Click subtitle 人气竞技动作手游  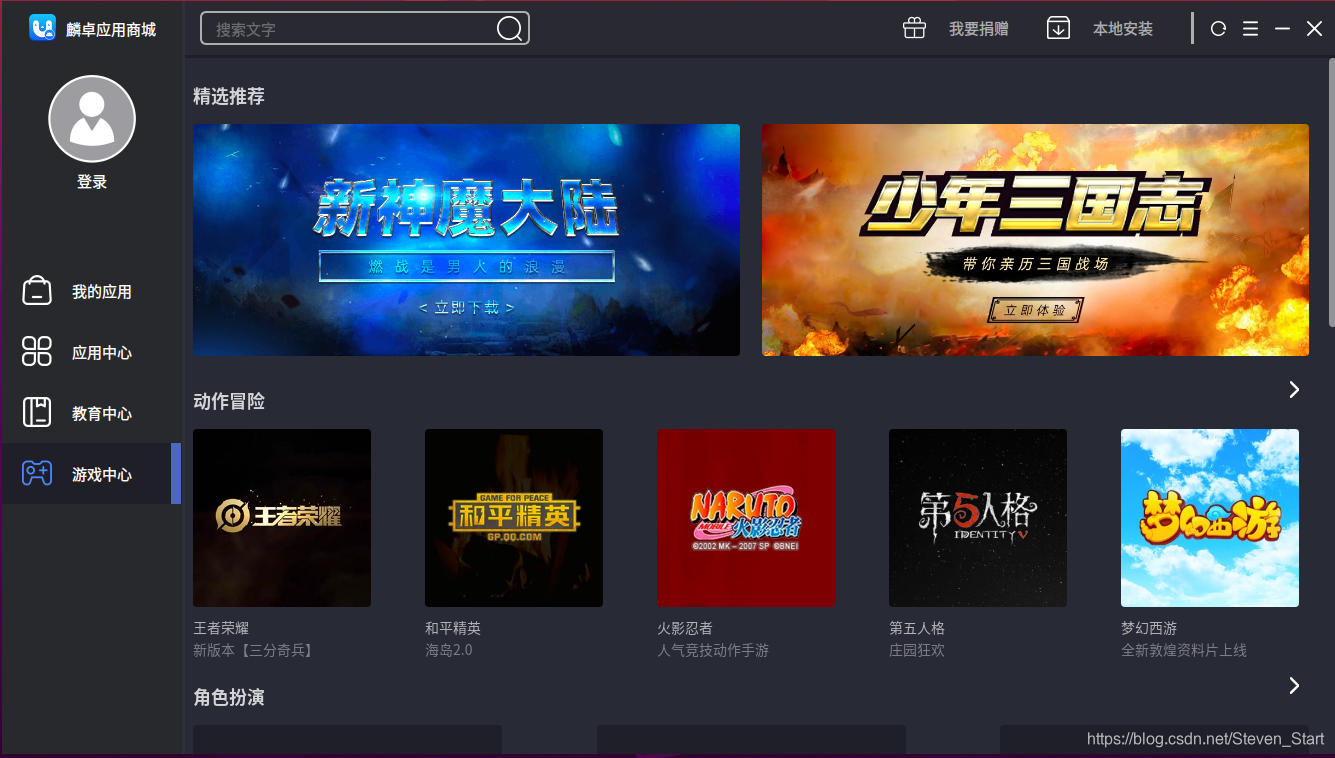point(713,650)
